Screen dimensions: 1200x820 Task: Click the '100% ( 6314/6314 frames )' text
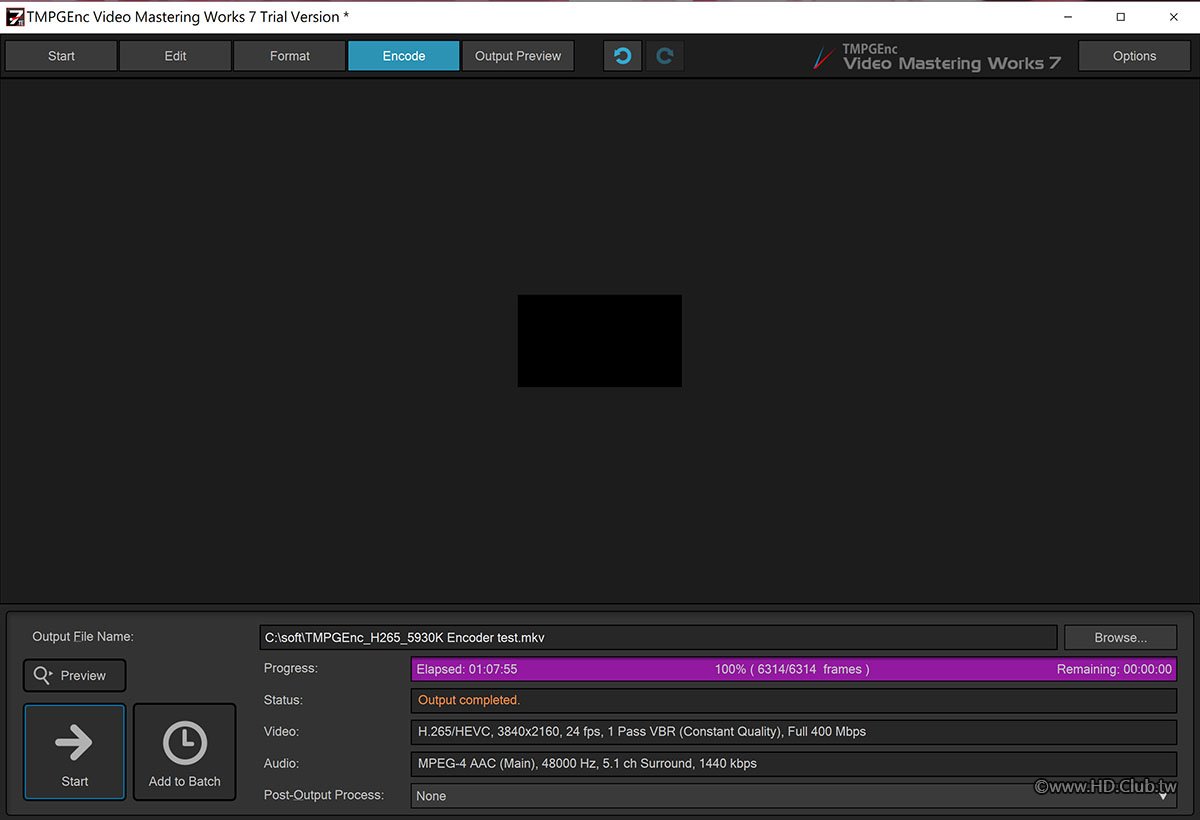pyautogui.click(x=792, y=669)
